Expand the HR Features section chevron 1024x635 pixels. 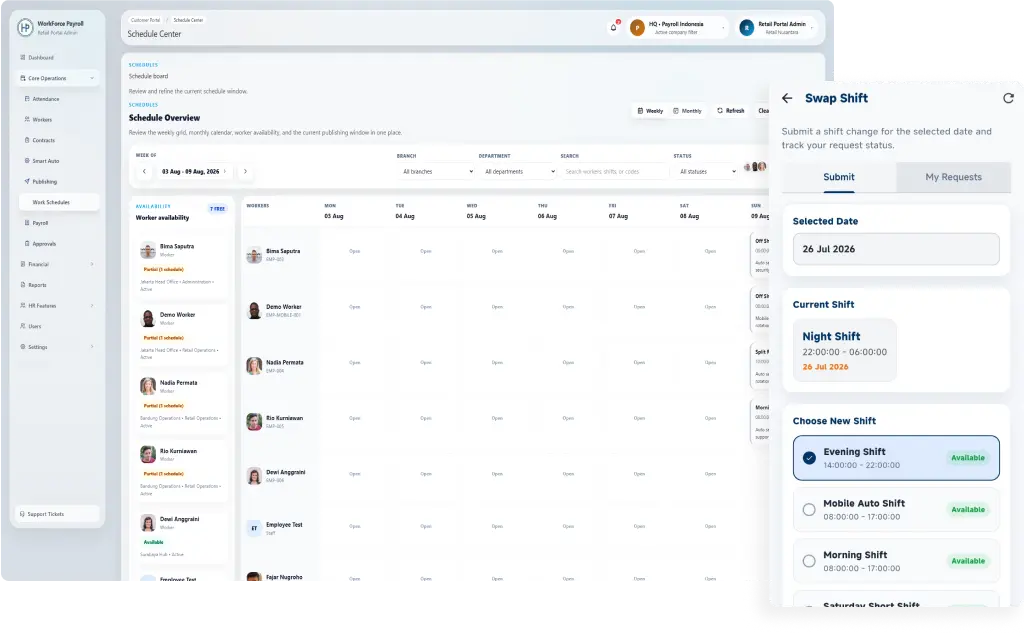point(92,306)
